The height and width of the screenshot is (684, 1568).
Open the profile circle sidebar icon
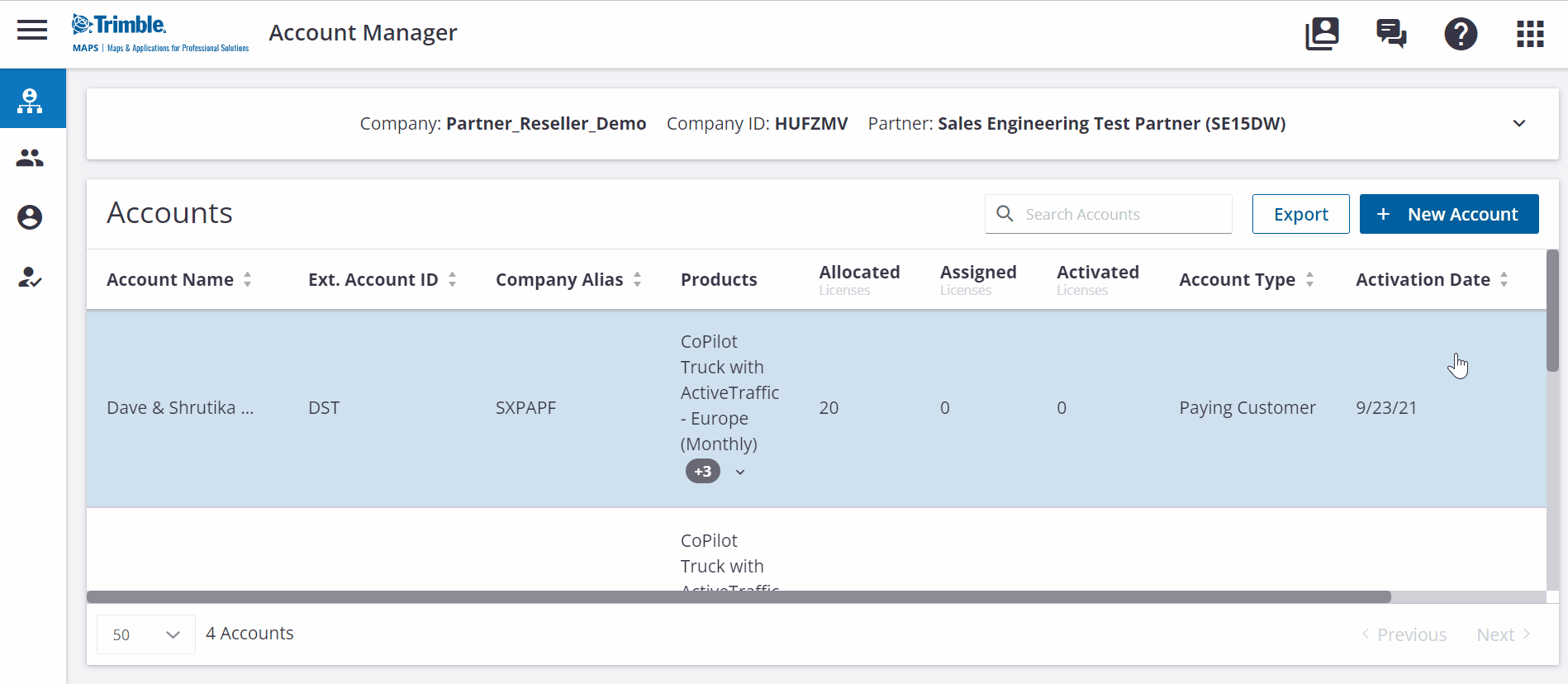click(30, 217)
